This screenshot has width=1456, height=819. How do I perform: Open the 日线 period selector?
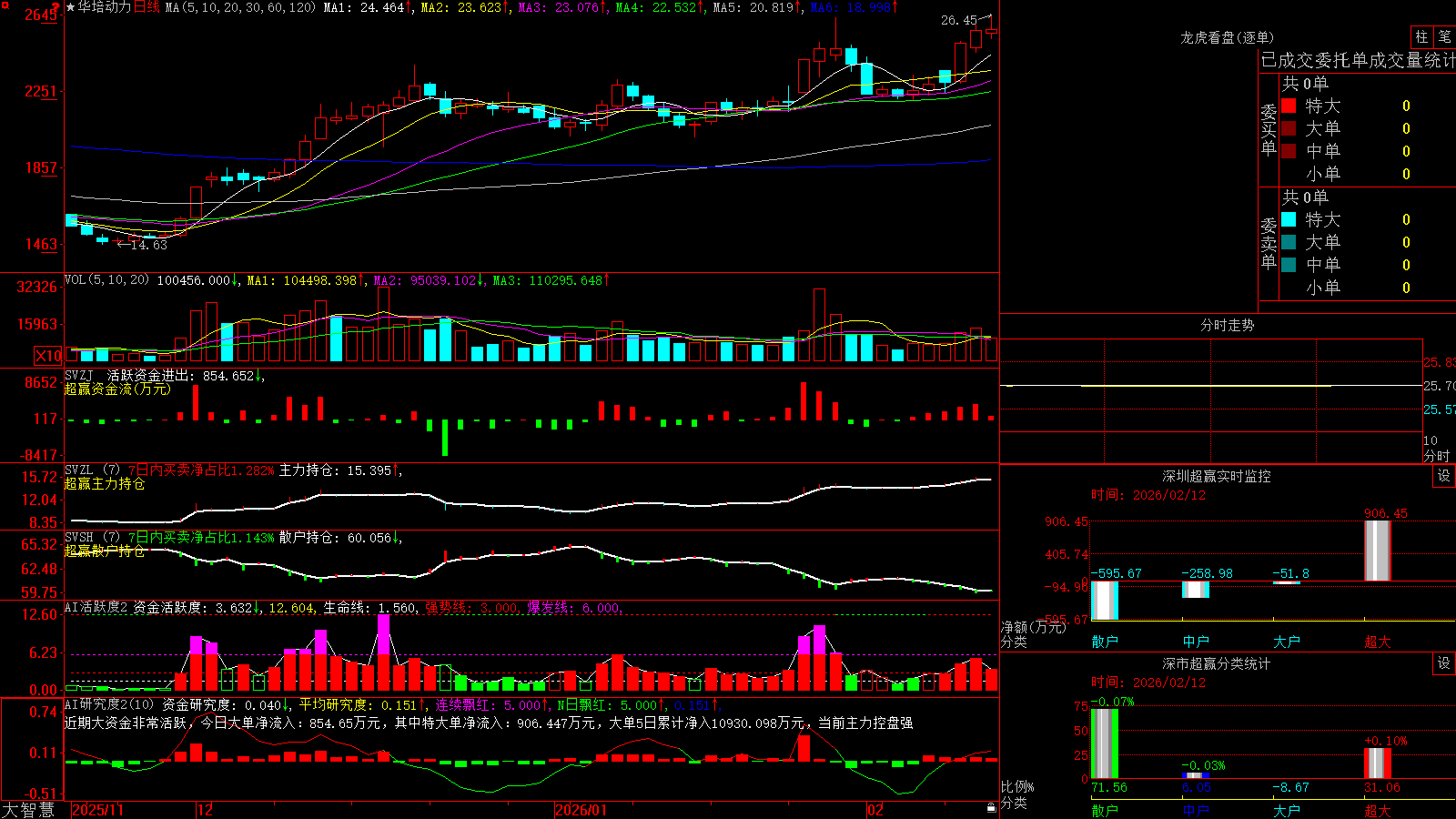(147, 7)
